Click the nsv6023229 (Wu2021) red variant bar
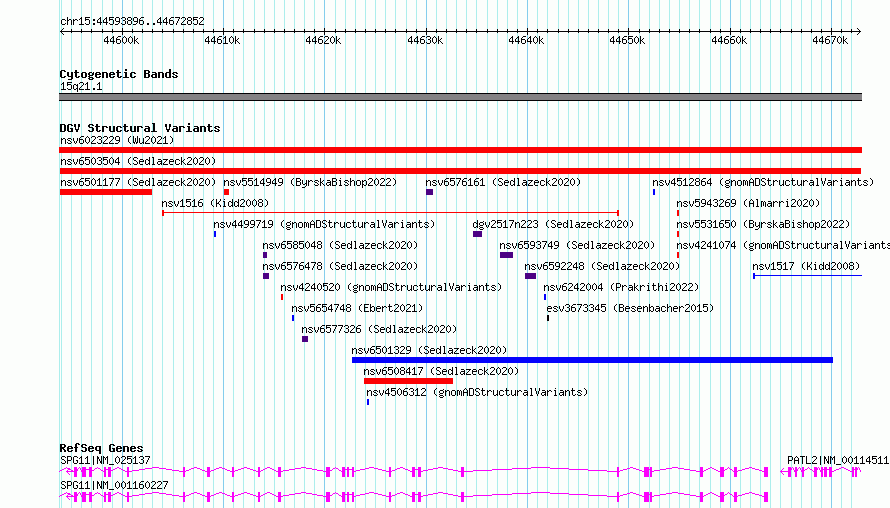Viewport: 890px width, 508px height. point(460,150)
